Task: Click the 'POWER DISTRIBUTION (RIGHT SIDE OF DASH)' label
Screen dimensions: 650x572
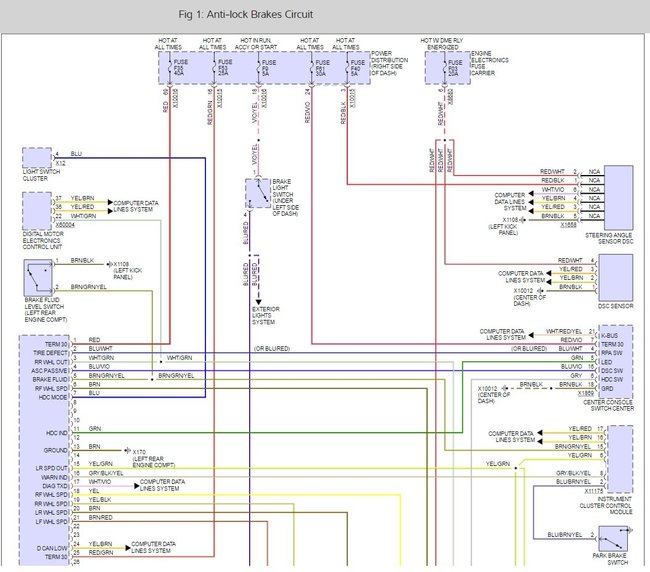Action: click(389, 63)
